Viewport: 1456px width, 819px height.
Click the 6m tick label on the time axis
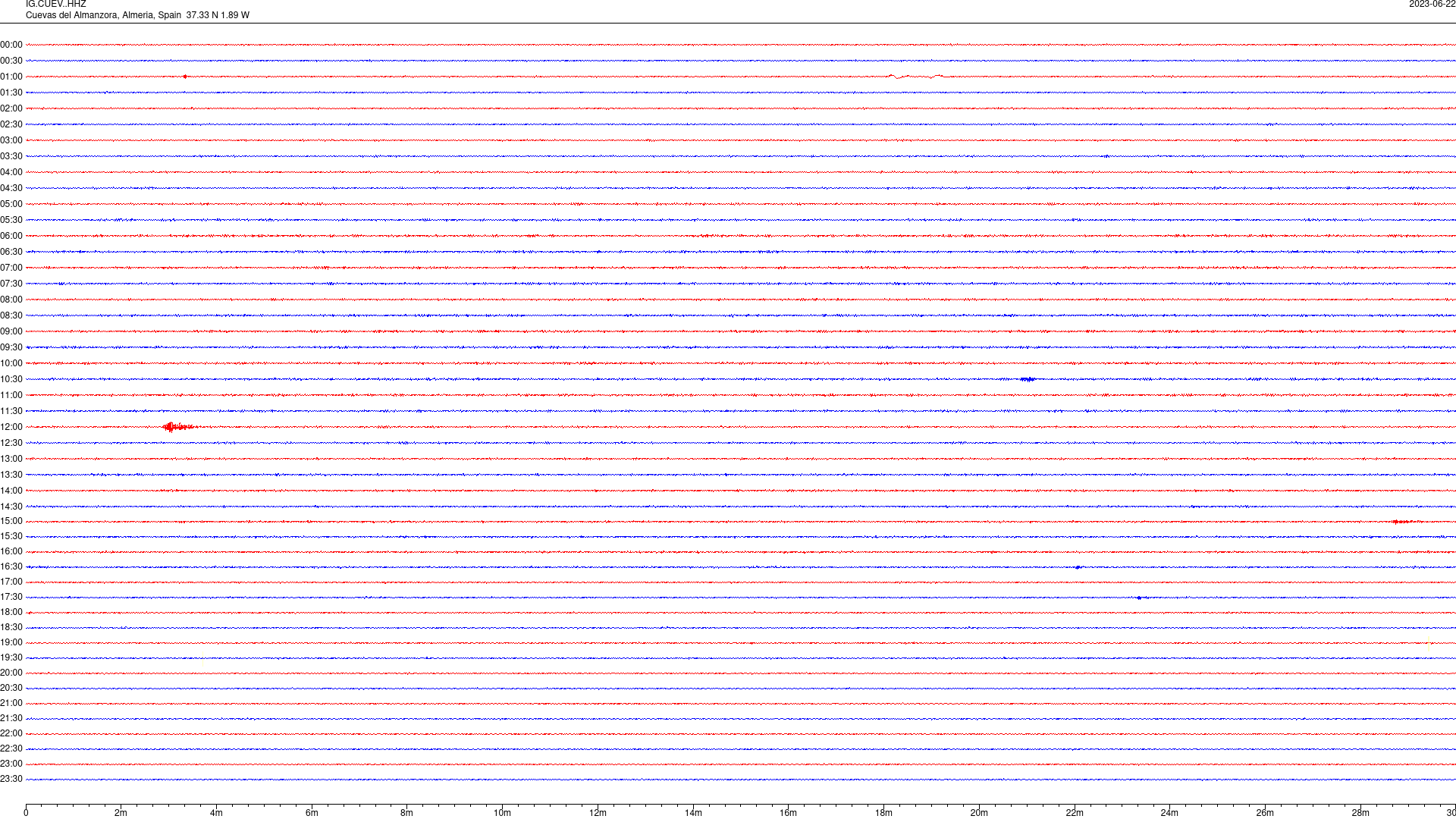(312, 813)
